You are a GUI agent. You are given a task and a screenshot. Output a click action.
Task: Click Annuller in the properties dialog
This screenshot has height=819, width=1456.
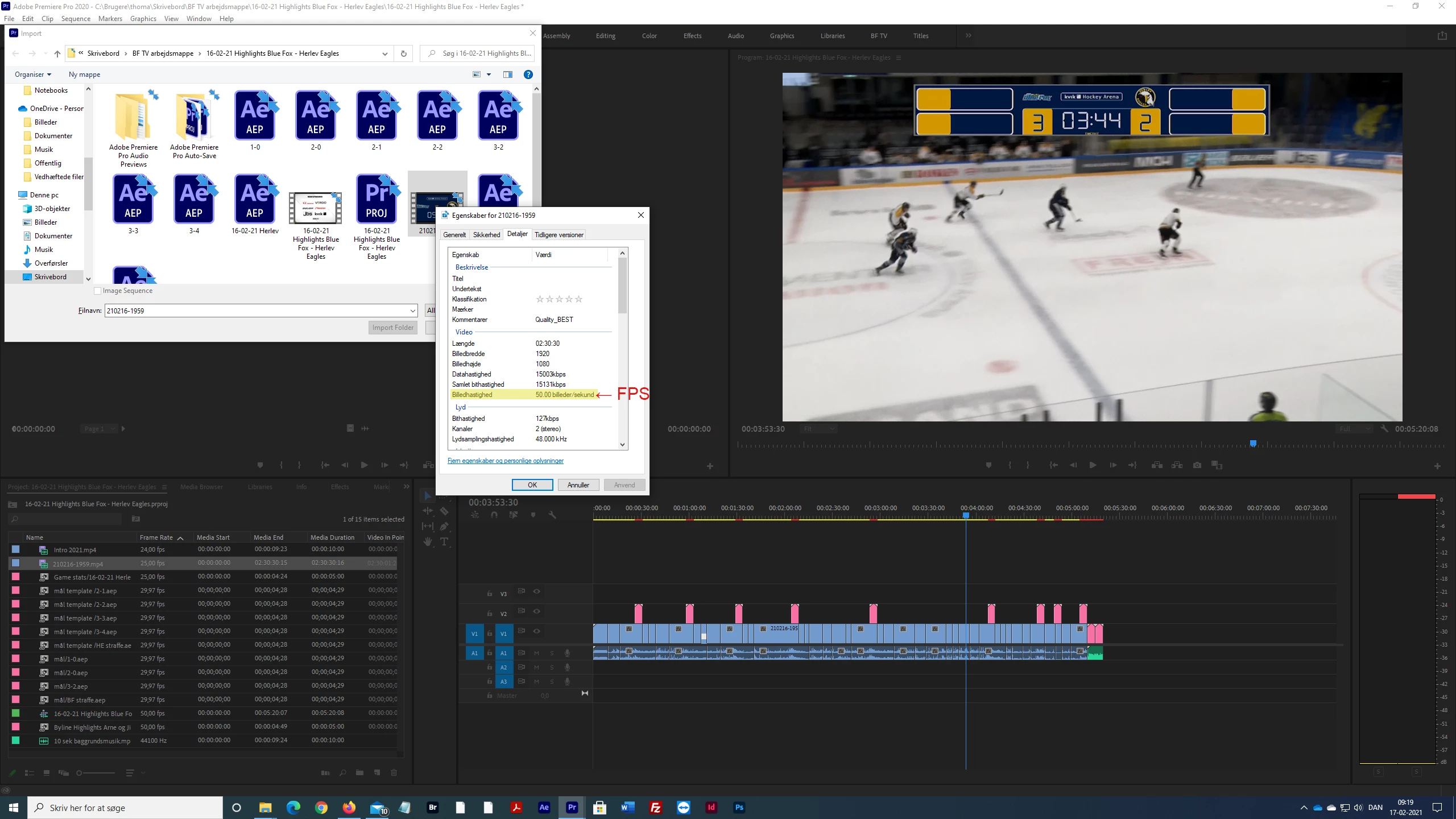coord(578,485)
